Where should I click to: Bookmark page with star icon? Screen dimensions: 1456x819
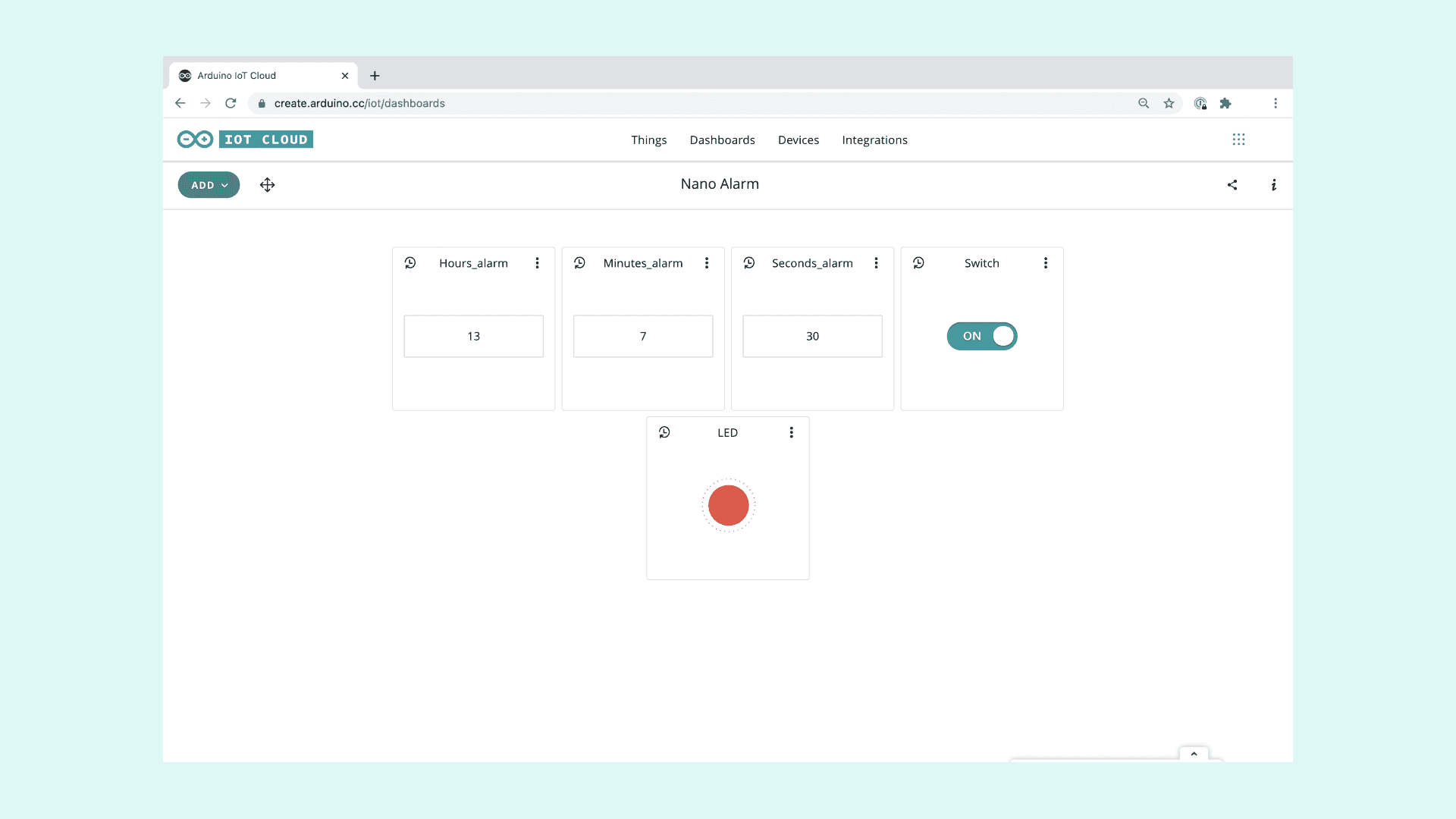coord(1169,103)
